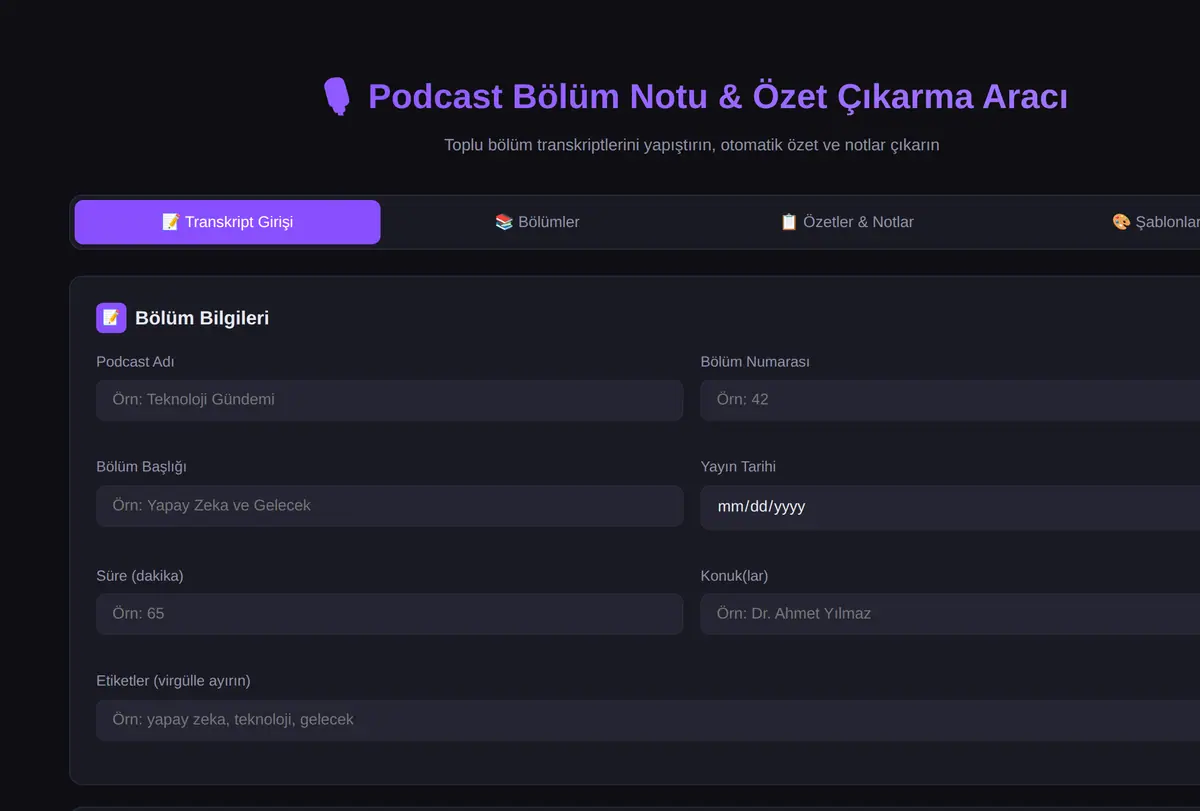Click the Süre (dakika) label
Screen dimensions: 1200x811
[x=140, y=576]
